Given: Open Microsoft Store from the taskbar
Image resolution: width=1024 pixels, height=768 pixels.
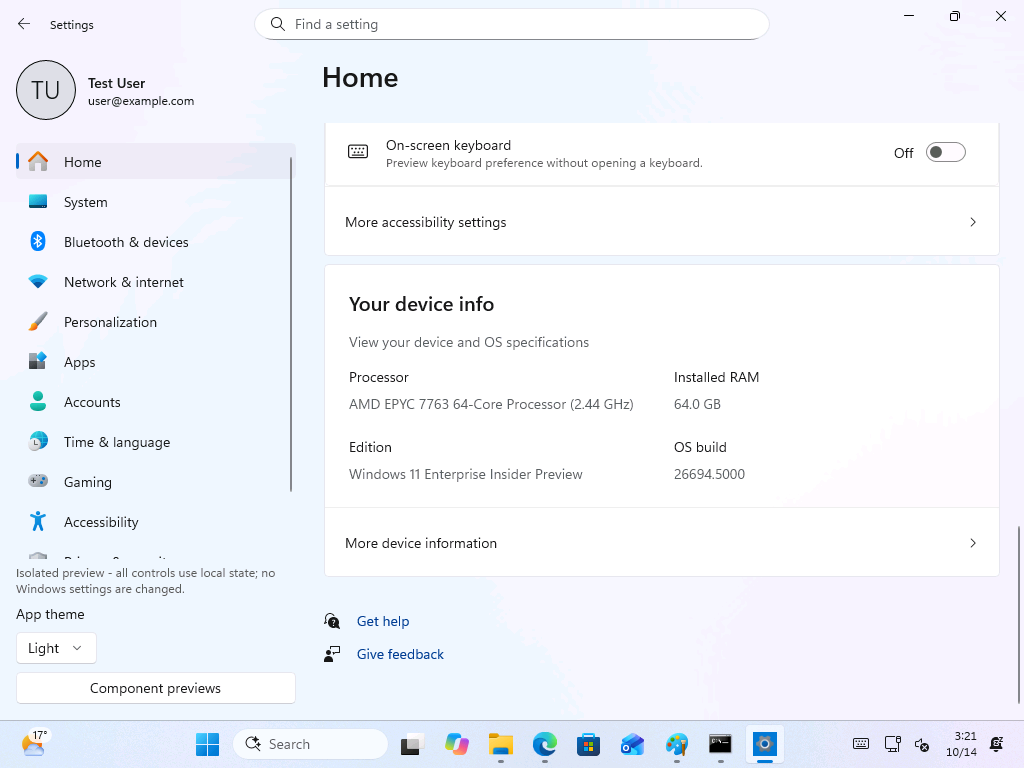Looking at the screenshot, I should [588, 744].
